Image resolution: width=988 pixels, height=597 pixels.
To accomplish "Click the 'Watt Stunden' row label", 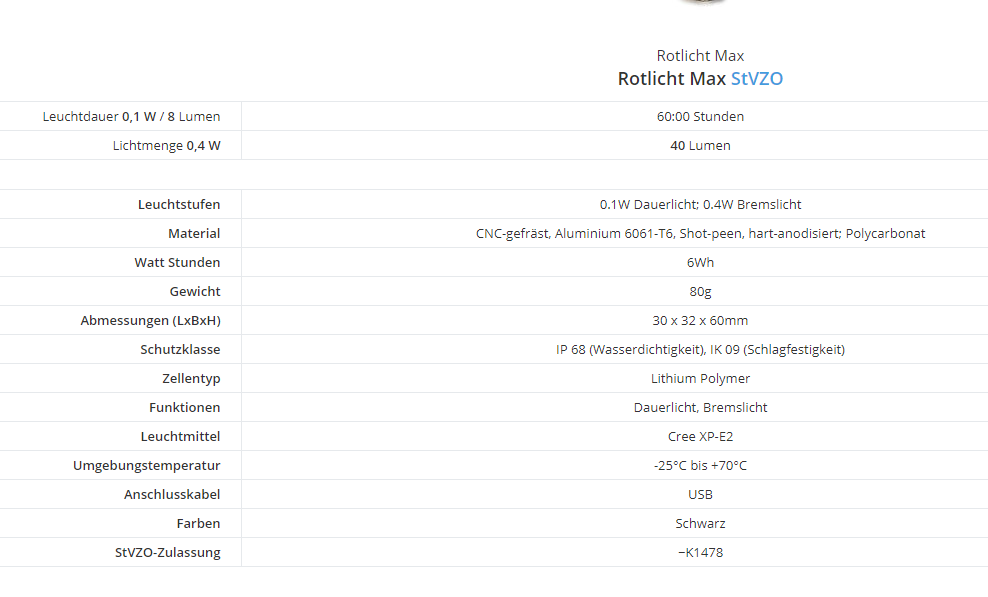I will point(177,263).
